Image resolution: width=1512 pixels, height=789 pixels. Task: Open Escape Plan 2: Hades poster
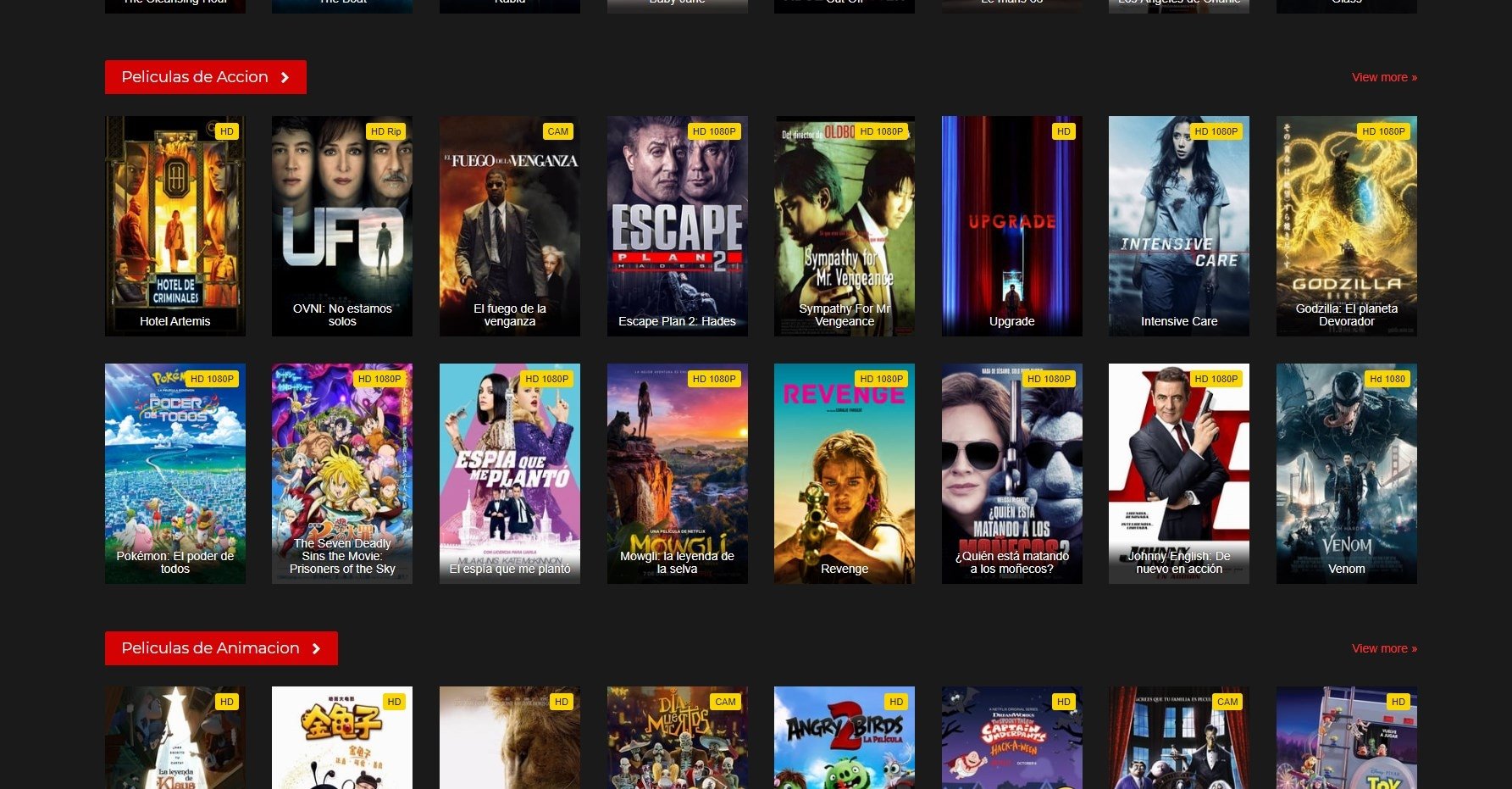[x=678, y=226]
